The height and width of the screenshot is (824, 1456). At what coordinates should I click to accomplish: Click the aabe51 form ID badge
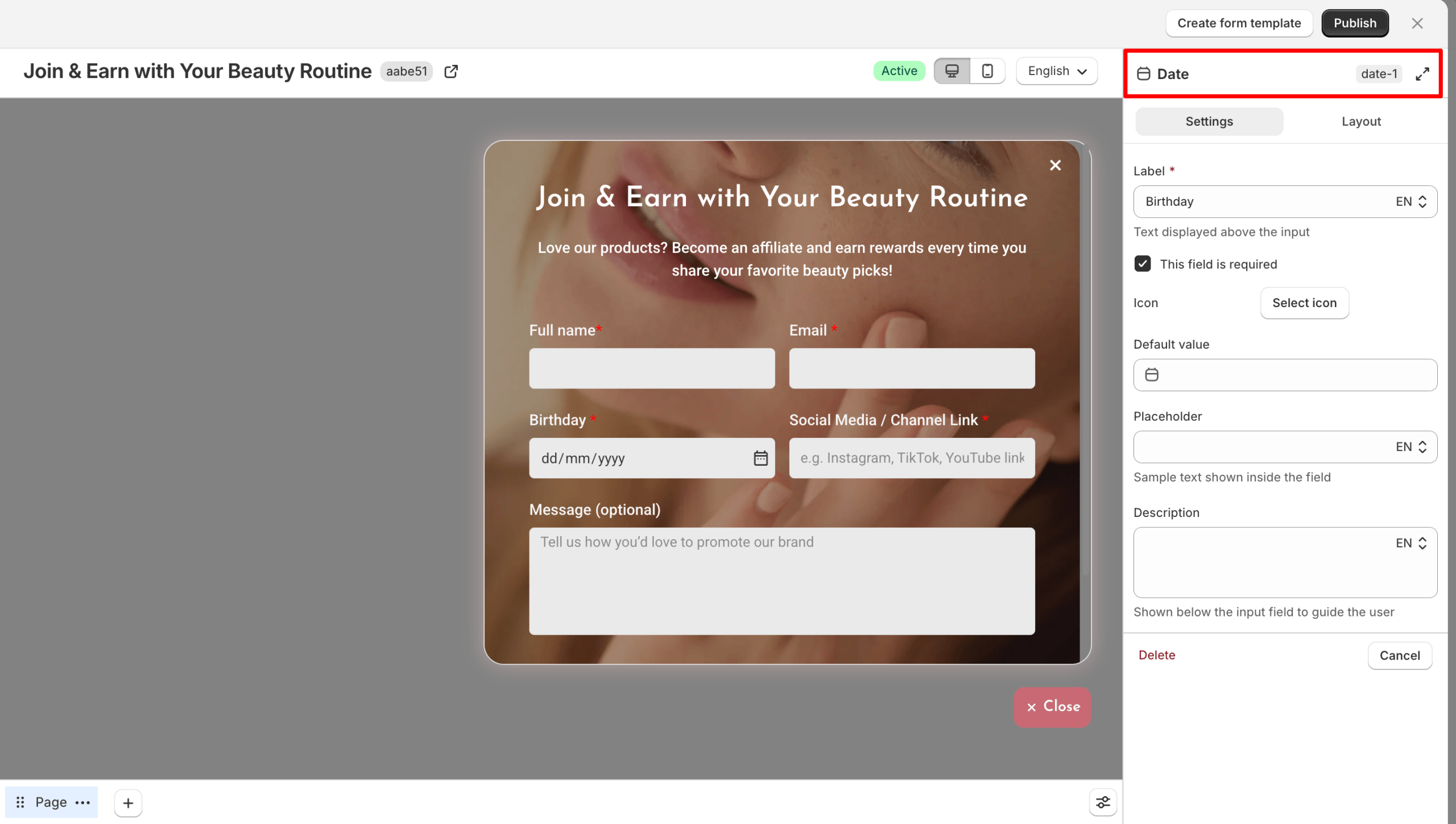click(407, 71)
